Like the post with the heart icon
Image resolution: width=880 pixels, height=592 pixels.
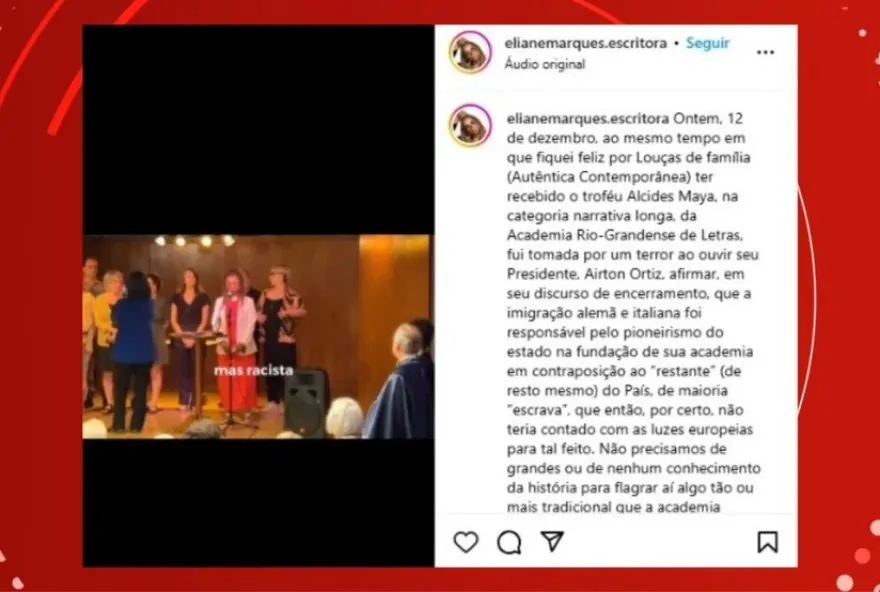click(466, 542)
